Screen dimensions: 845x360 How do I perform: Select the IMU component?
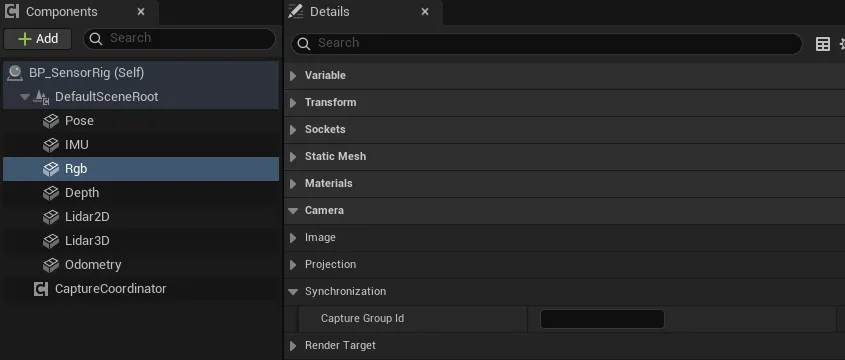(141, 145)
